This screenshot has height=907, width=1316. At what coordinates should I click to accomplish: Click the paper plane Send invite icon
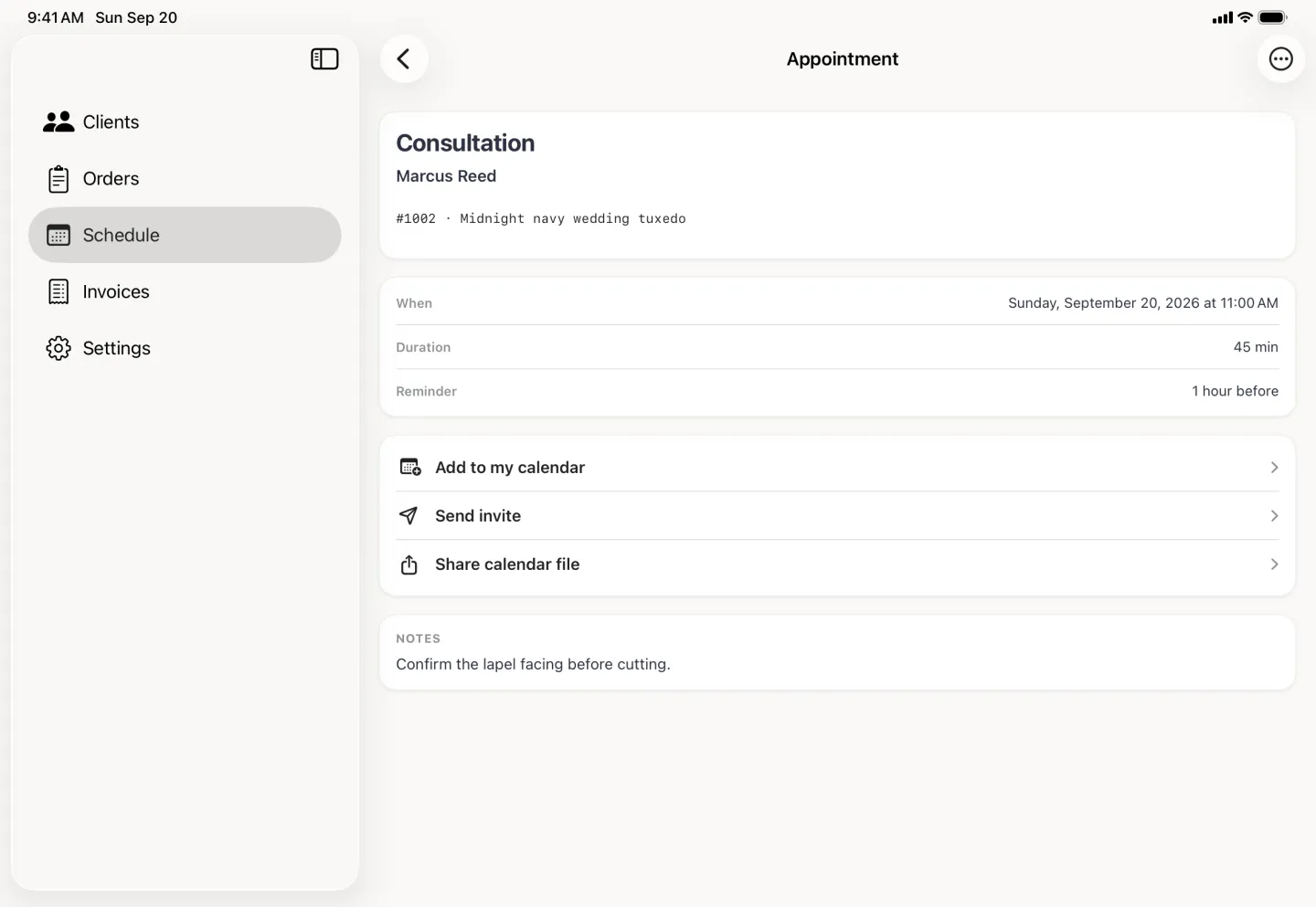[409, 516]
